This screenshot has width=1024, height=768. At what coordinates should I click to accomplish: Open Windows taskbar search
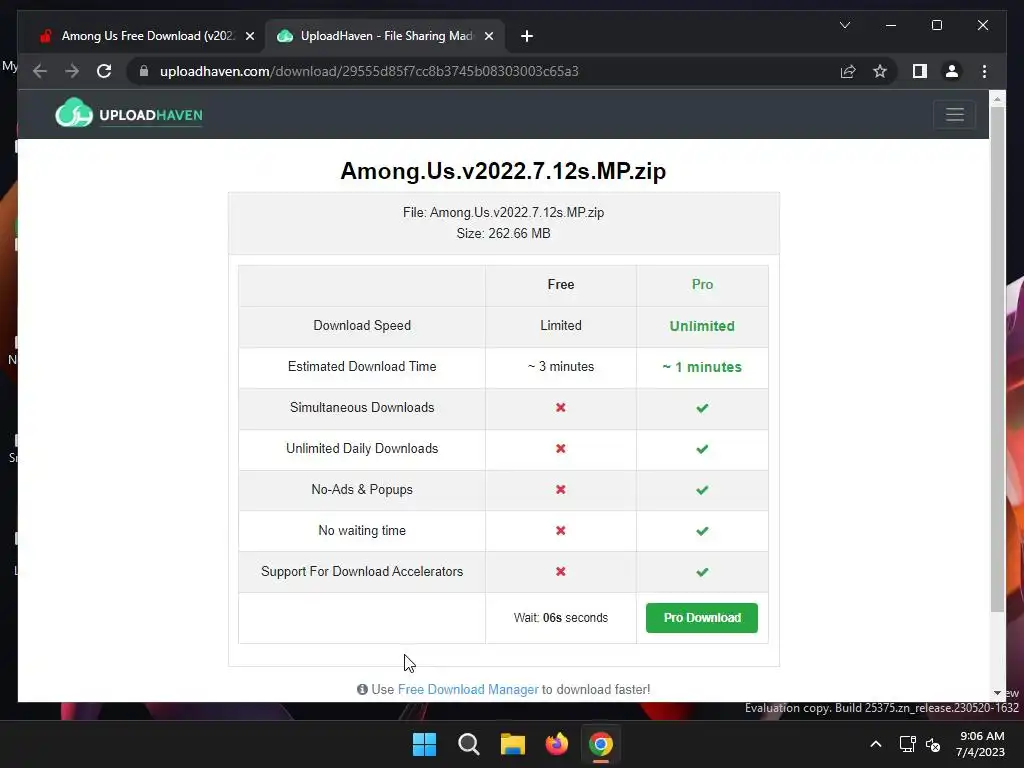point(468,744)
